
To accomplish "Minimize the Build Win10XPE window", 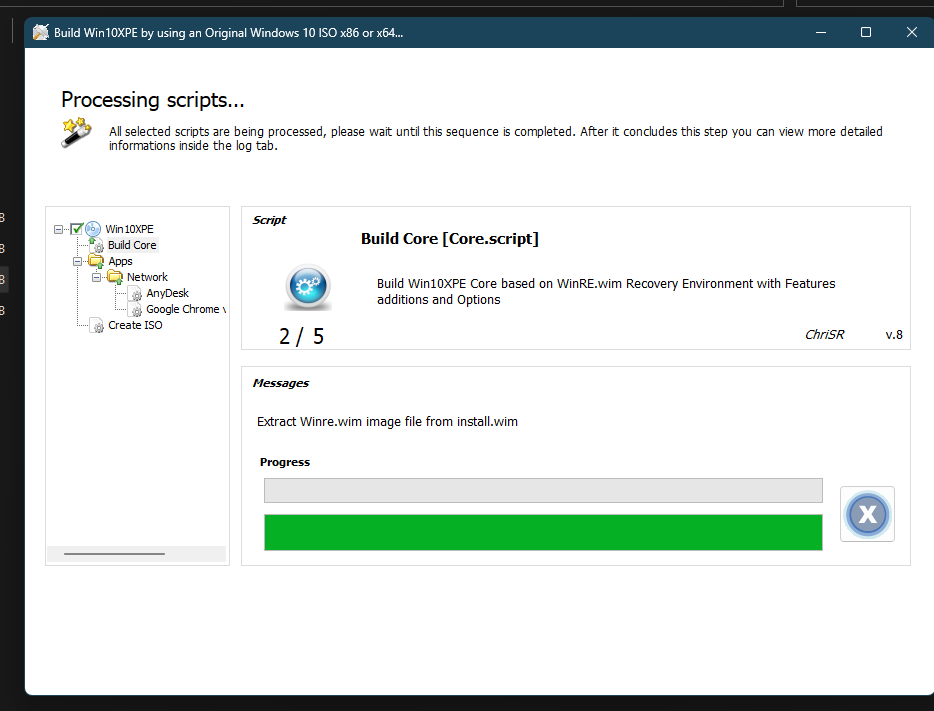I will 821,32.
